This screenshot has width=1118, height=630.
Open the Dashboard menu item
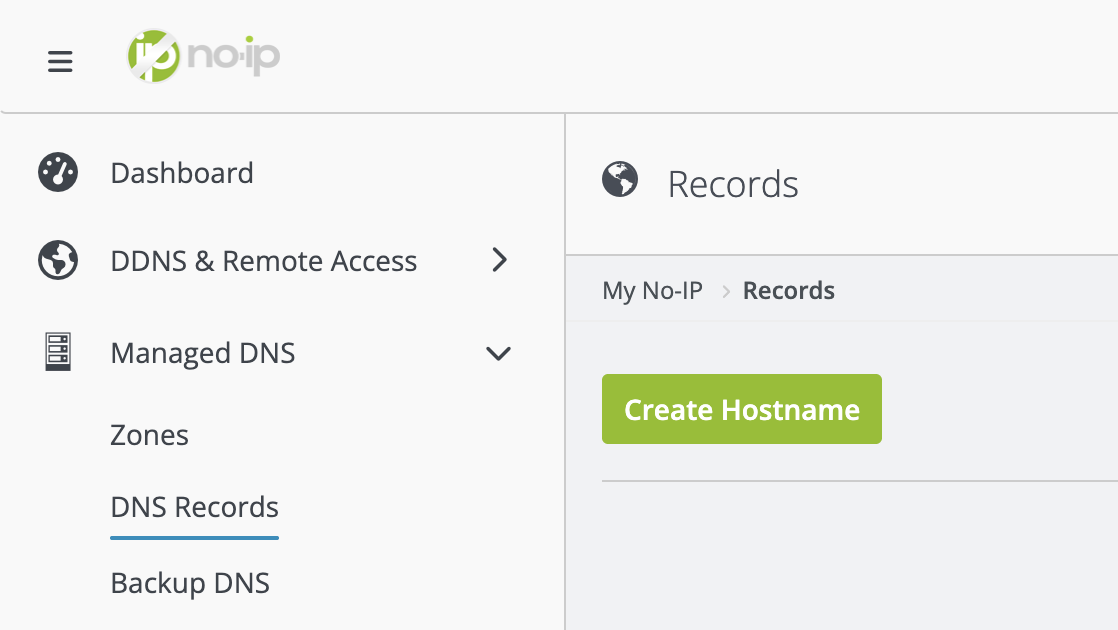(182, 173)
